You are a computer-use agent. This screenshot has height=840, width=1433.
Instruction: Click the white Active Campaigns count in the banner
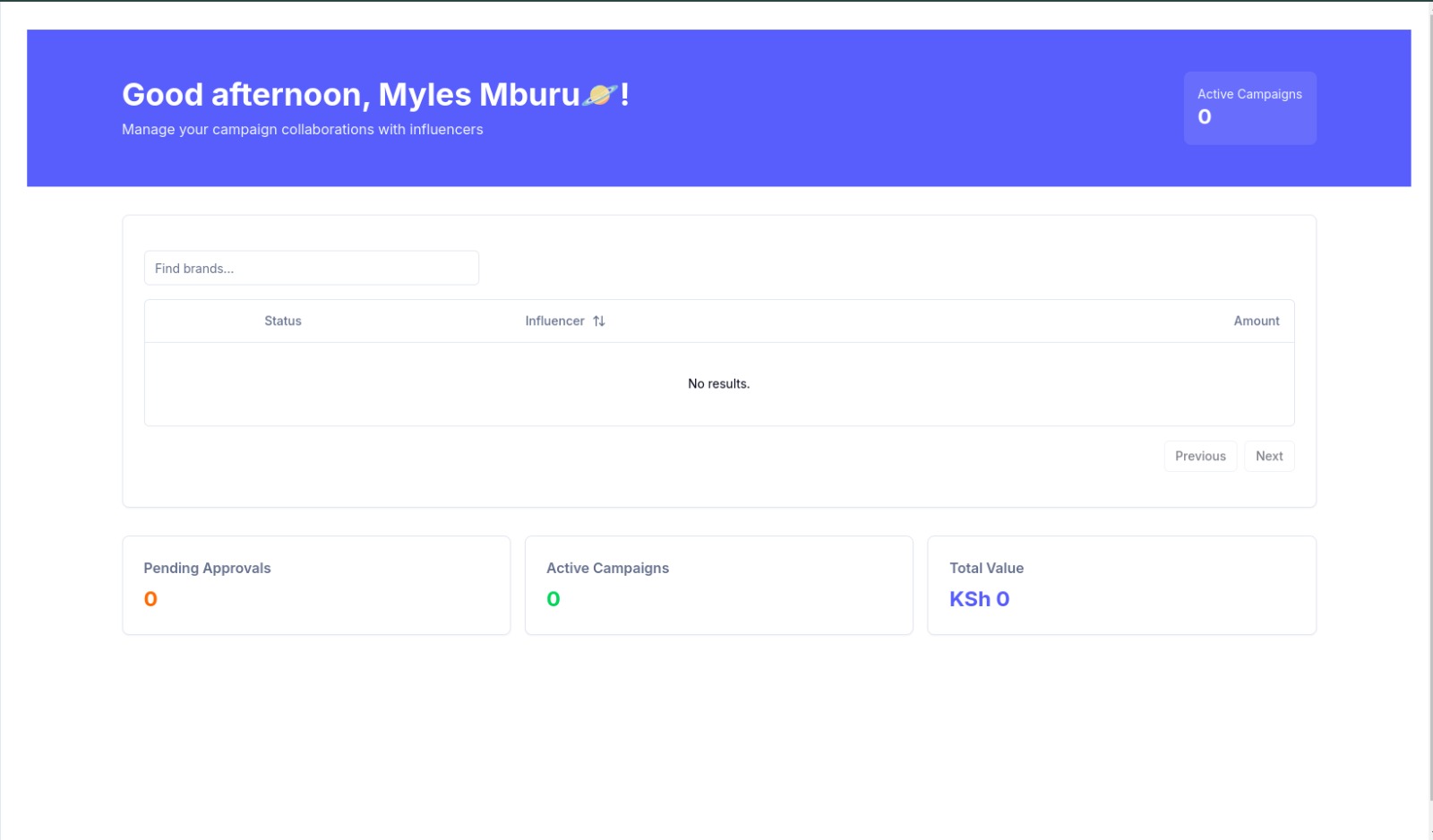pos(1205,116)
